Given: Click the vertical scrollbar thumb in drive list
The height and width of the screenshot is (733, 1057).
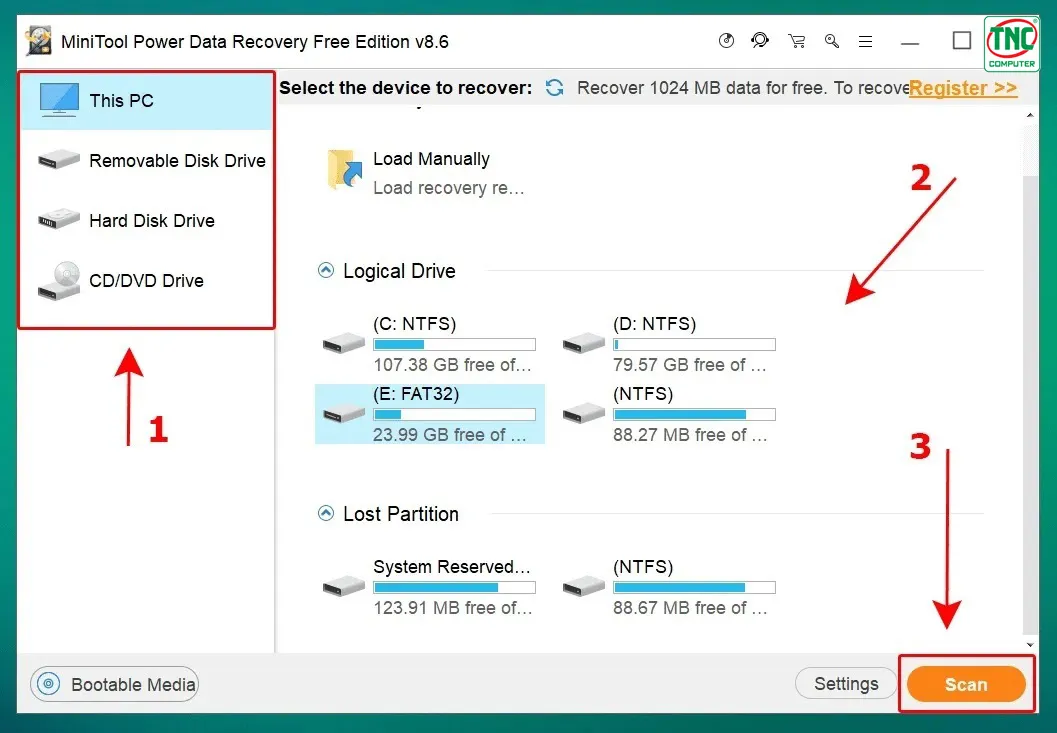Looking at the screenshot, I should 1030,405.
